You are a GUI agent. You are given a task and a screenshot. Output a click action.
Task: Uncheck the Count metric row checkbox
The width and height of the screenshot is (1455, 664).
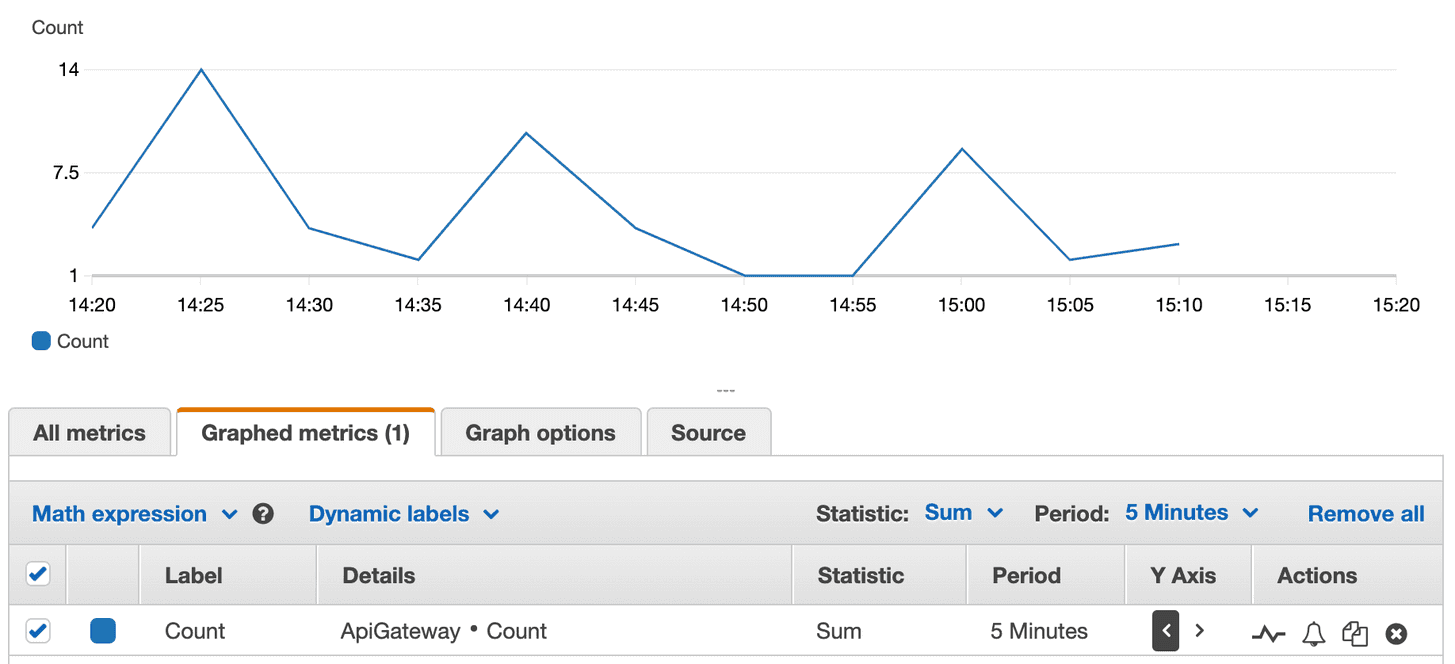(38, 631)
